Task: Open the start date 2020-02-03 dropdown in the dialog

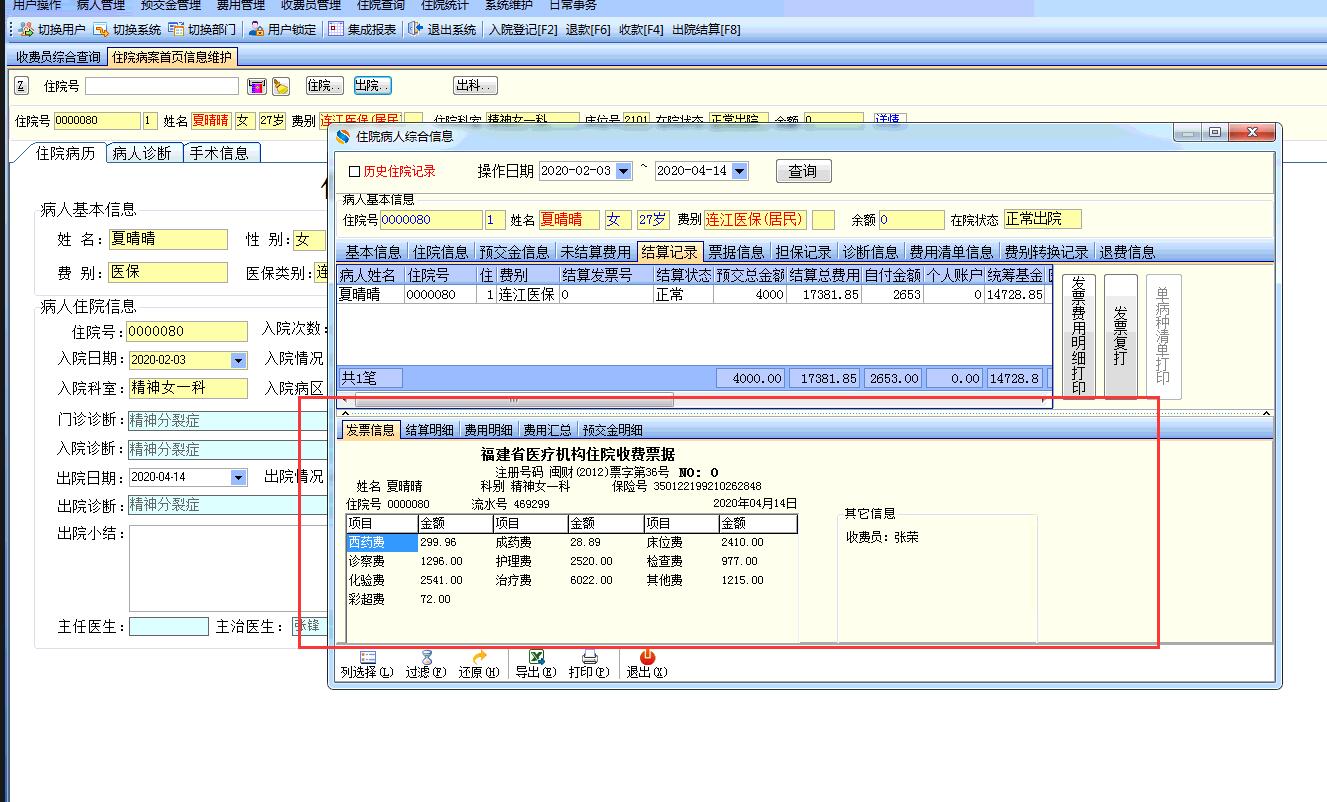Action: (x=624, y=171)
